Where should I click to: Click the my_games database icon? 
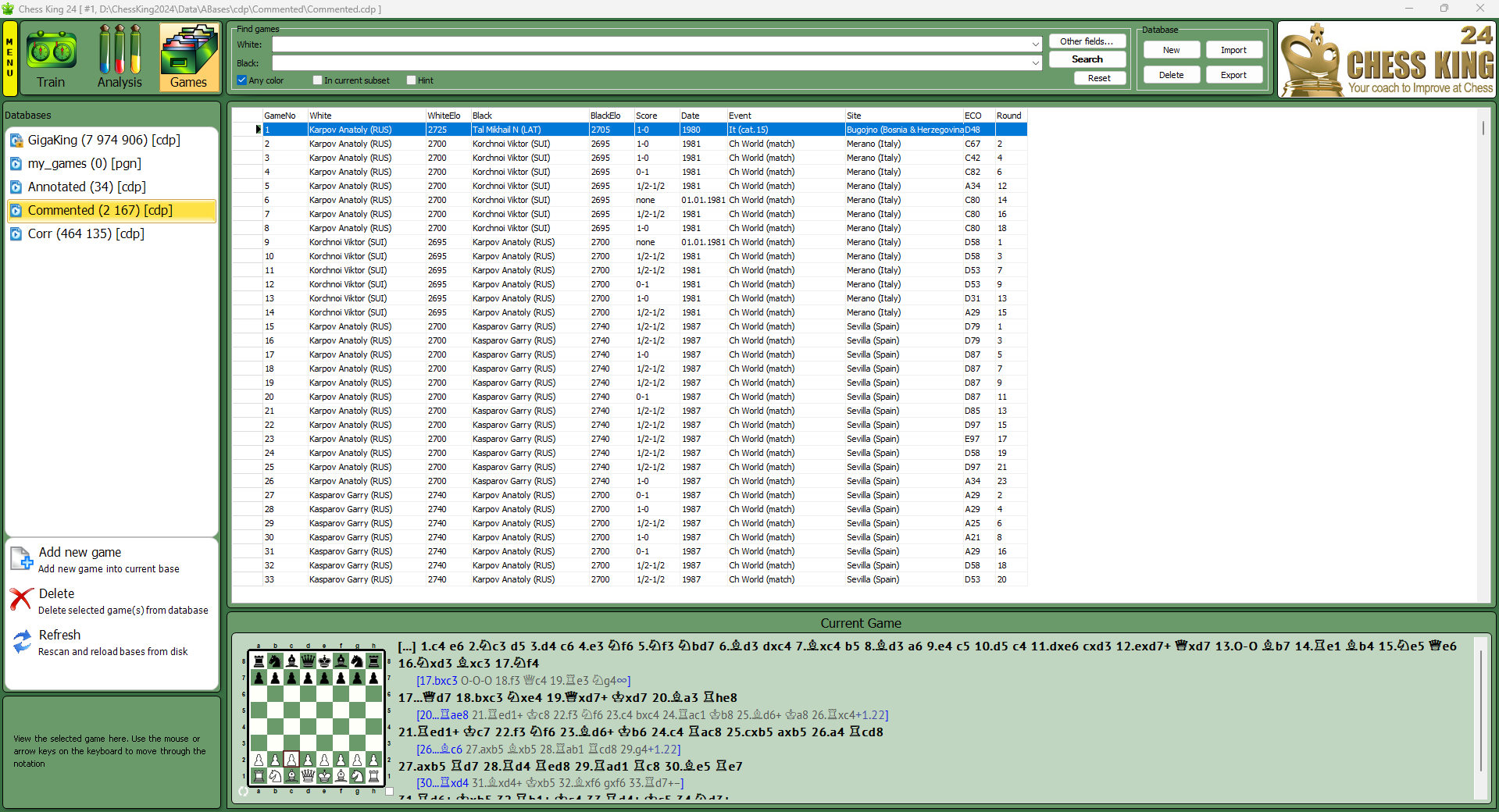tap(16, 164)
